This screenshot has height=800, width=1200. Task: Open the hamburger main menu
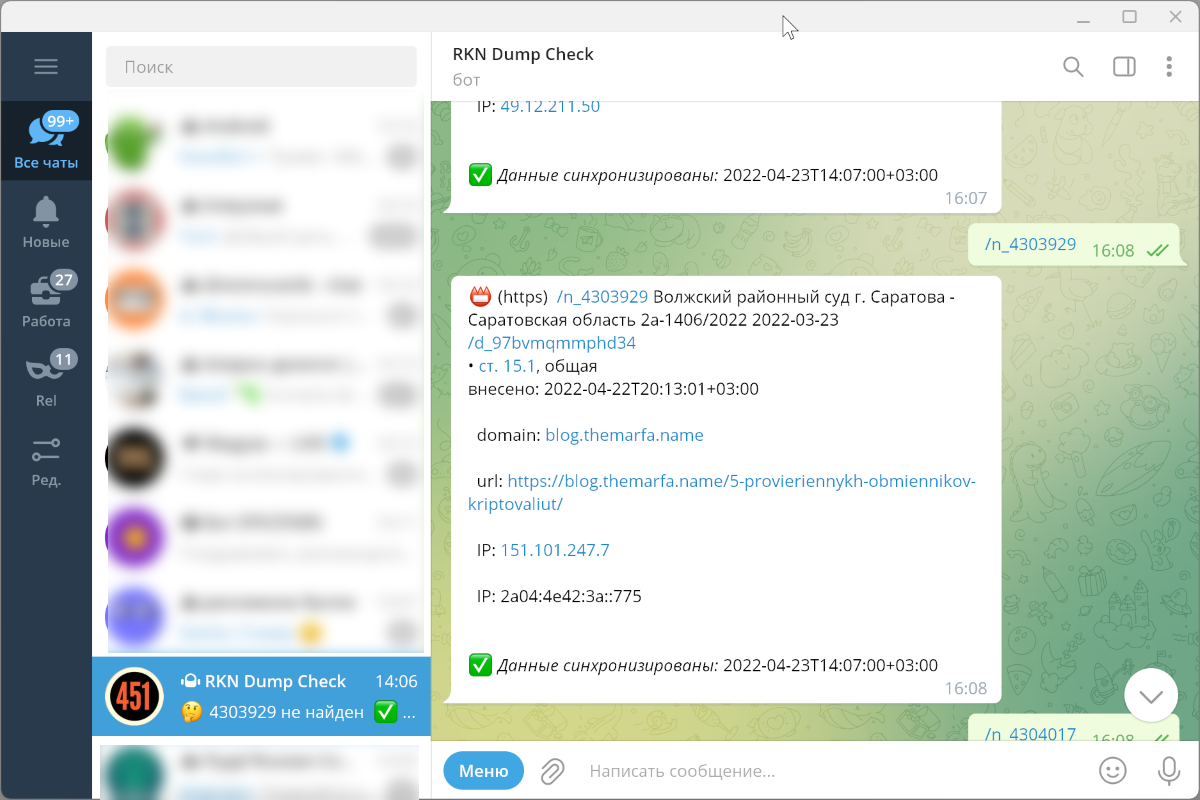pos(46,67)
